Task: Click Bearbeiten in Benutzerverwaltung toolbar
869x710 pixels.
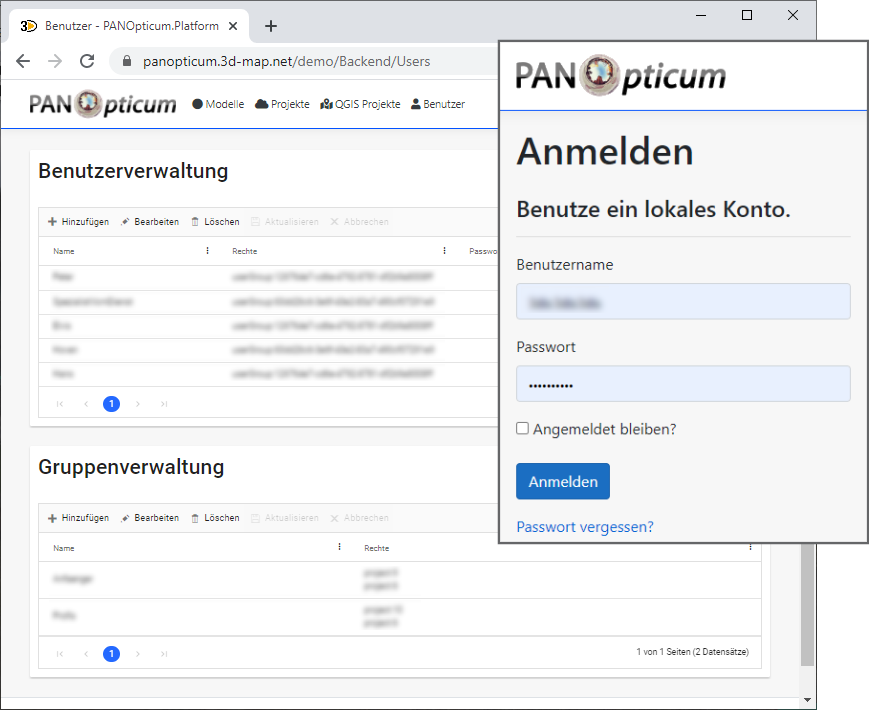Action: point(150,222)
